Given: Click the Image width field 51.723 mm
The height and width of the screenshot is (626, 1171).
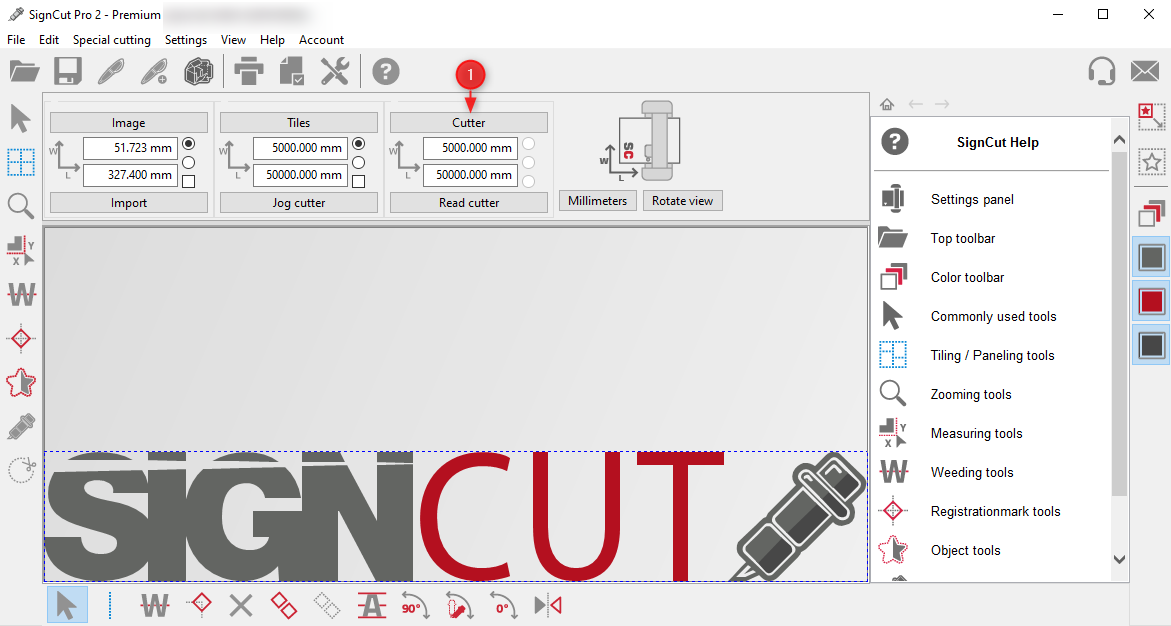Looking at the screenshot, I should [x=130, y=148].
